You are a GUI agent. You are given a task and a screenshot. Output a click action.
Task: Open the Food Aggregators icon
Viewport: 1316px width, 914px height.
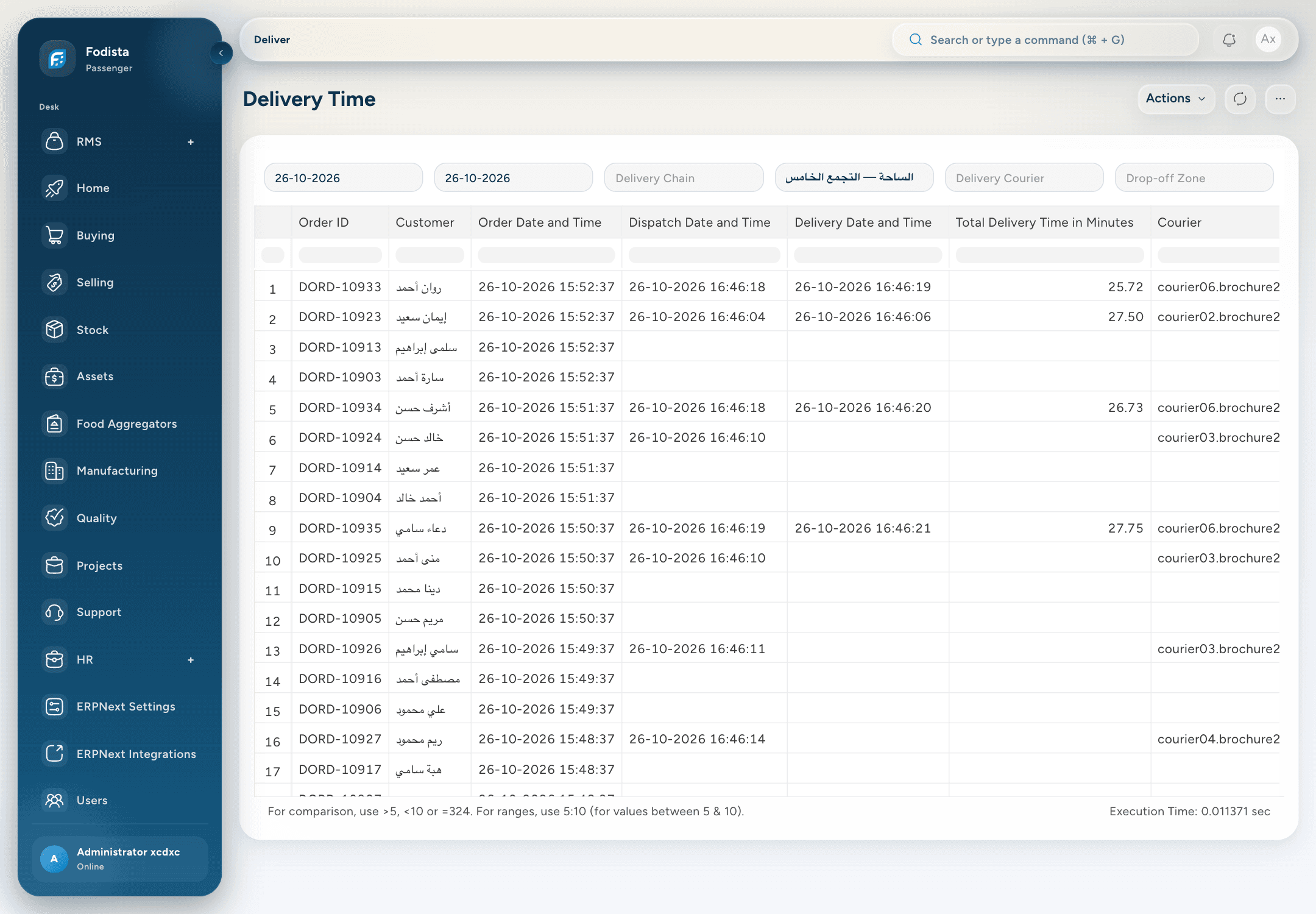click(54, 423)
